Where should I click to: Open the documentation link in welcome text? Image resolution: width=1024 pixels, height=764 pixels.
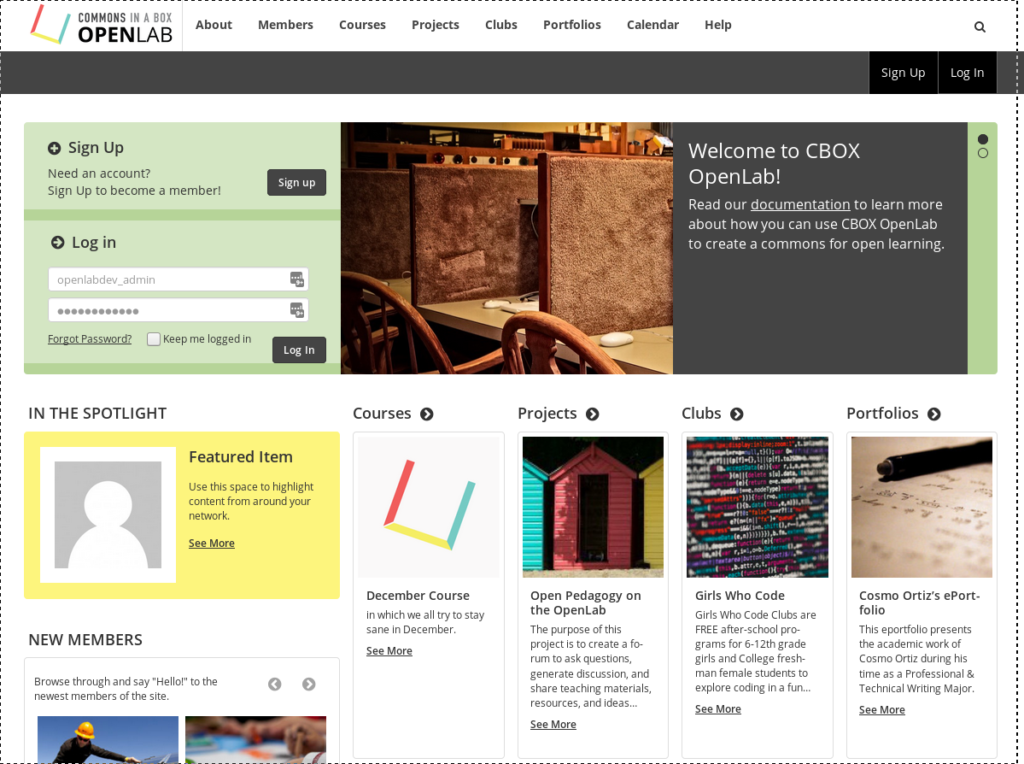(800, 204)
